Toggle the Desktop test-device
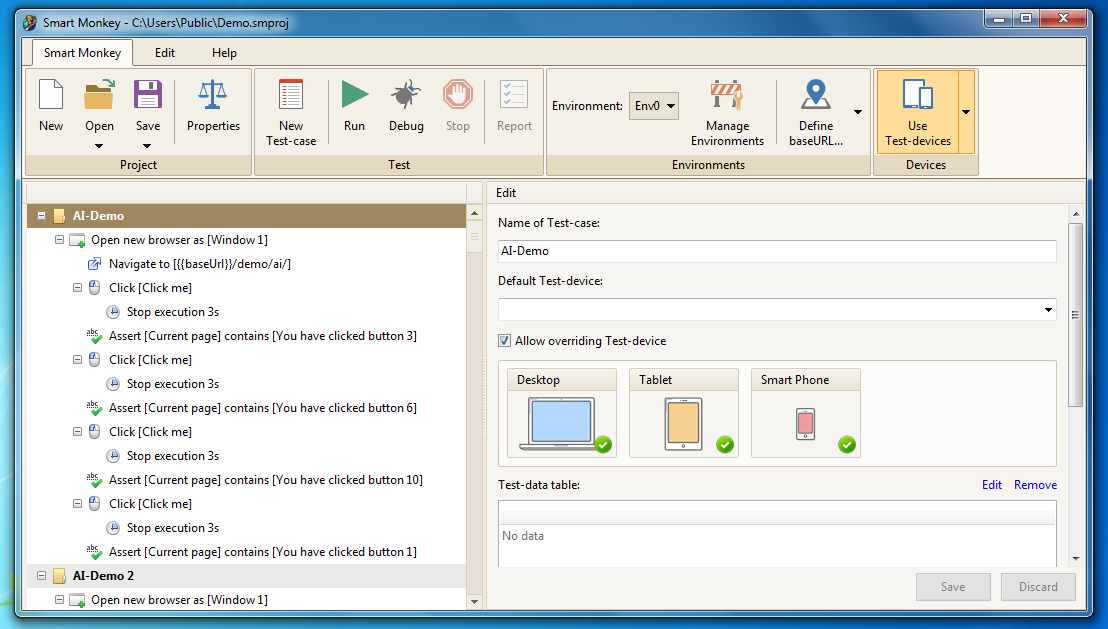The height and width of the screenshot is (629, 1108). [x=562, y=413]
